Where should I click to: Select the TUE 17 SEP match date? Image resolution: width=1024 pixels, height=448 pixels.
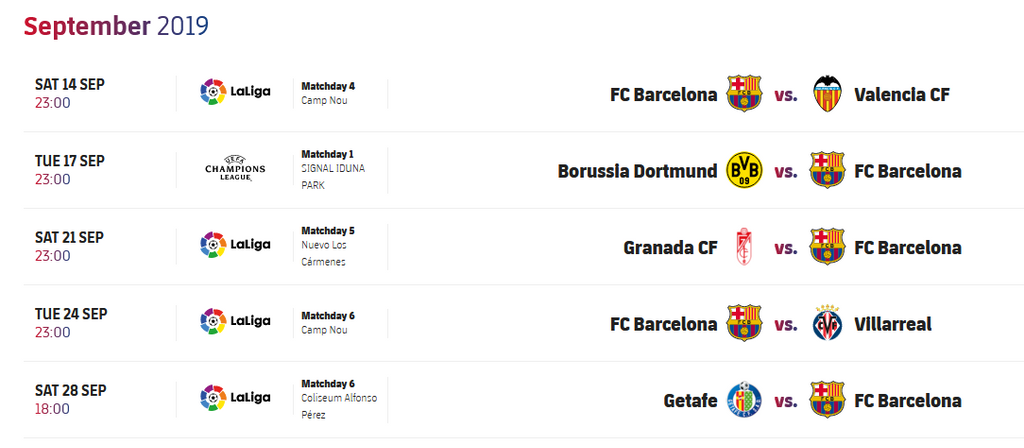pyautogui.click(x=70, y=161)
